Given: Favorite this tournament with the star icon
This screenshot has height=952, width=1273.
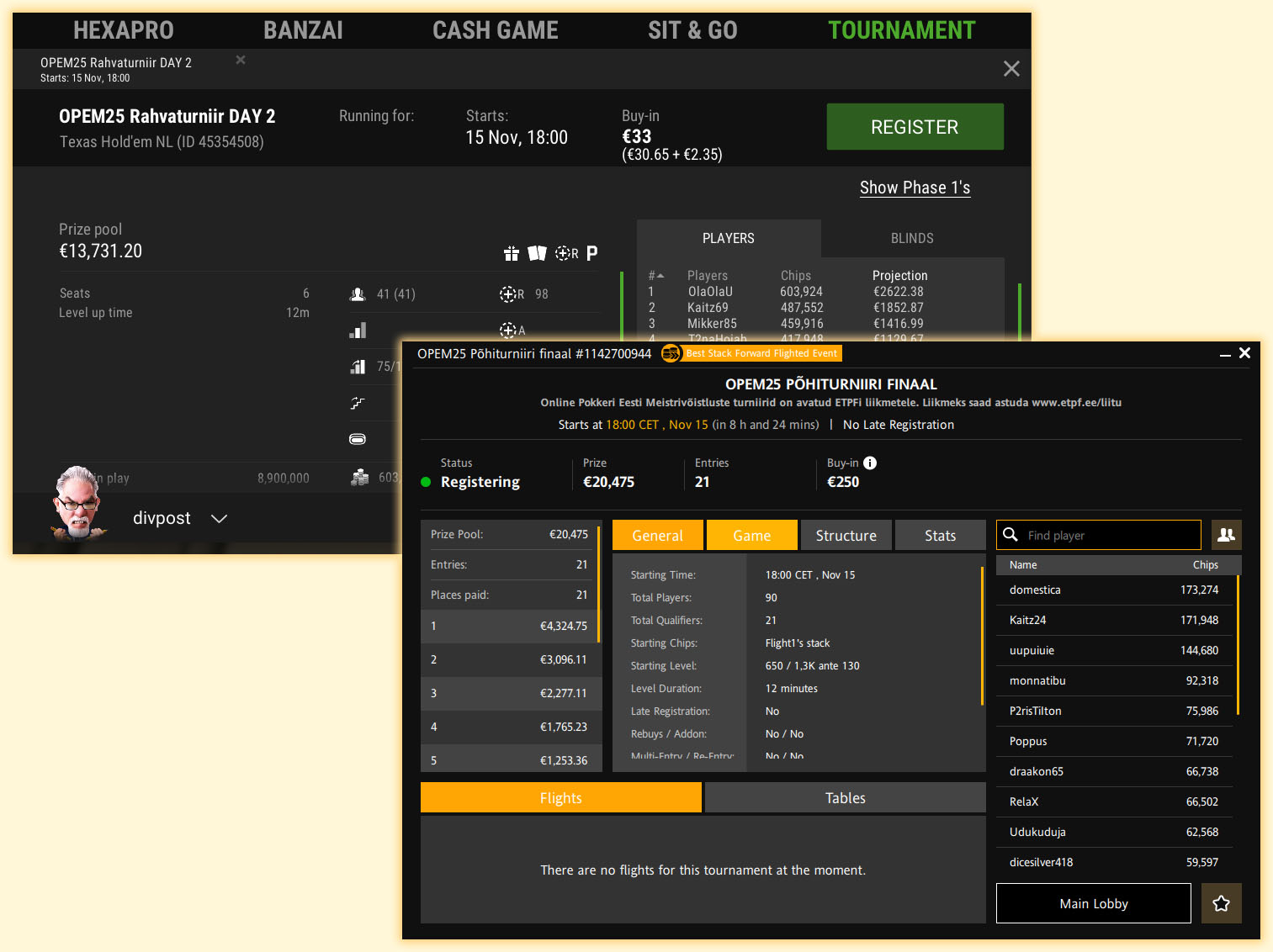Looking at the screenshot, I should [1221, 903].
